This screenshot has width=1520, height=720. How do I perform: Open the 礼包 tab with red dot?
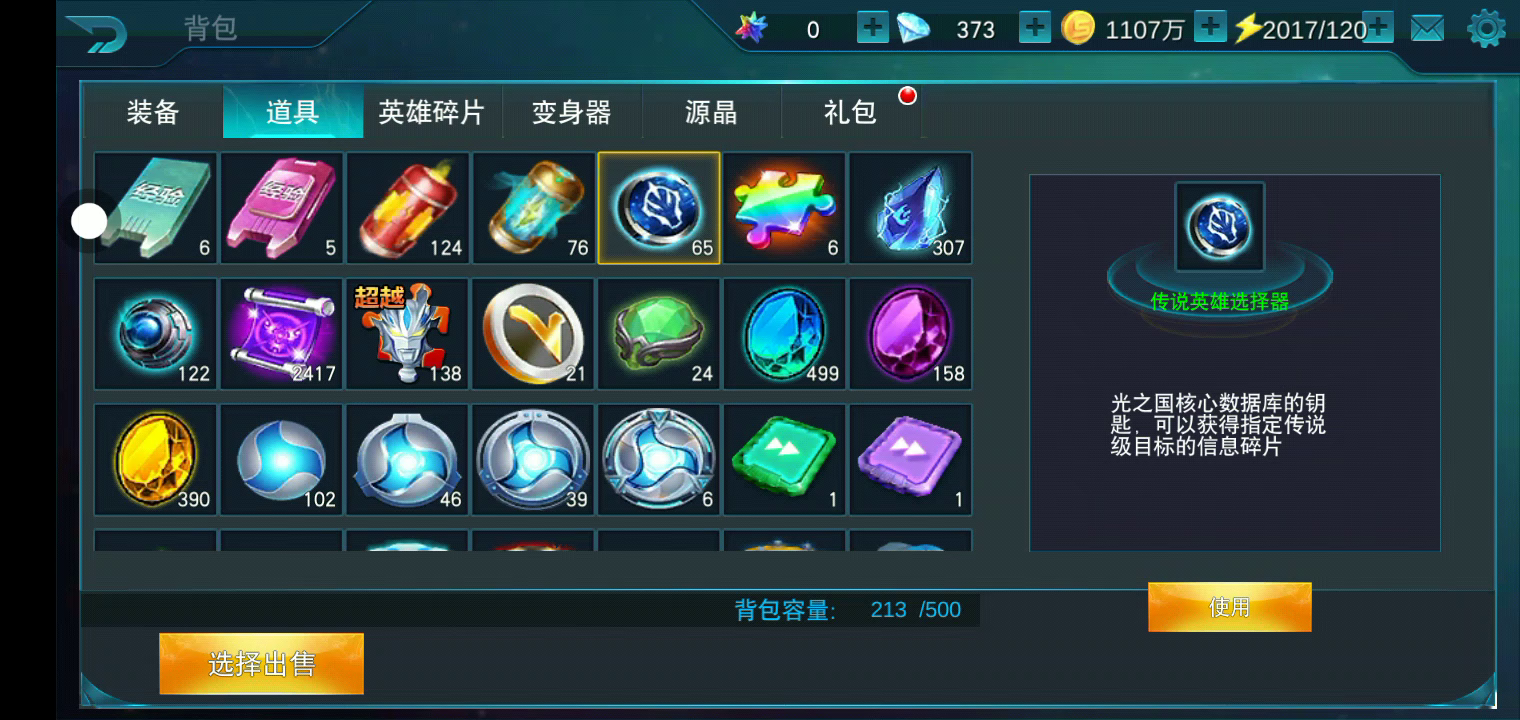[x=851, y=112]
